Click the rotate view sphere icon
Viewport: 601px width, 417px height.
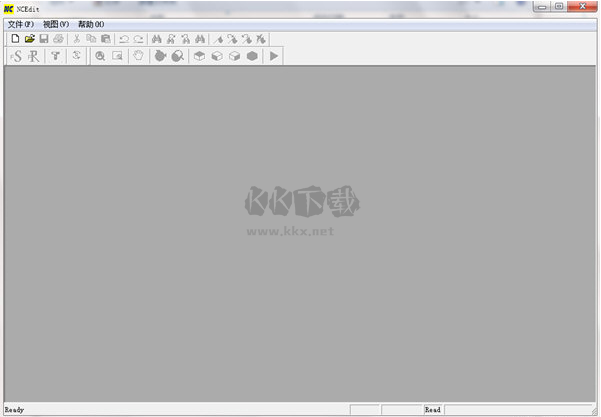pyautogui.click(x=160, y=56)
